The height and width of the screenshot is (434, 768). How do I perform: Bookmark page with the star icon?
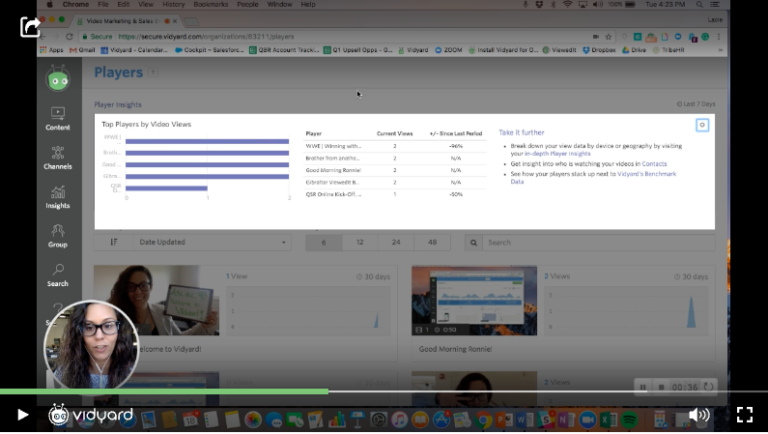click(x=608, y=37)
